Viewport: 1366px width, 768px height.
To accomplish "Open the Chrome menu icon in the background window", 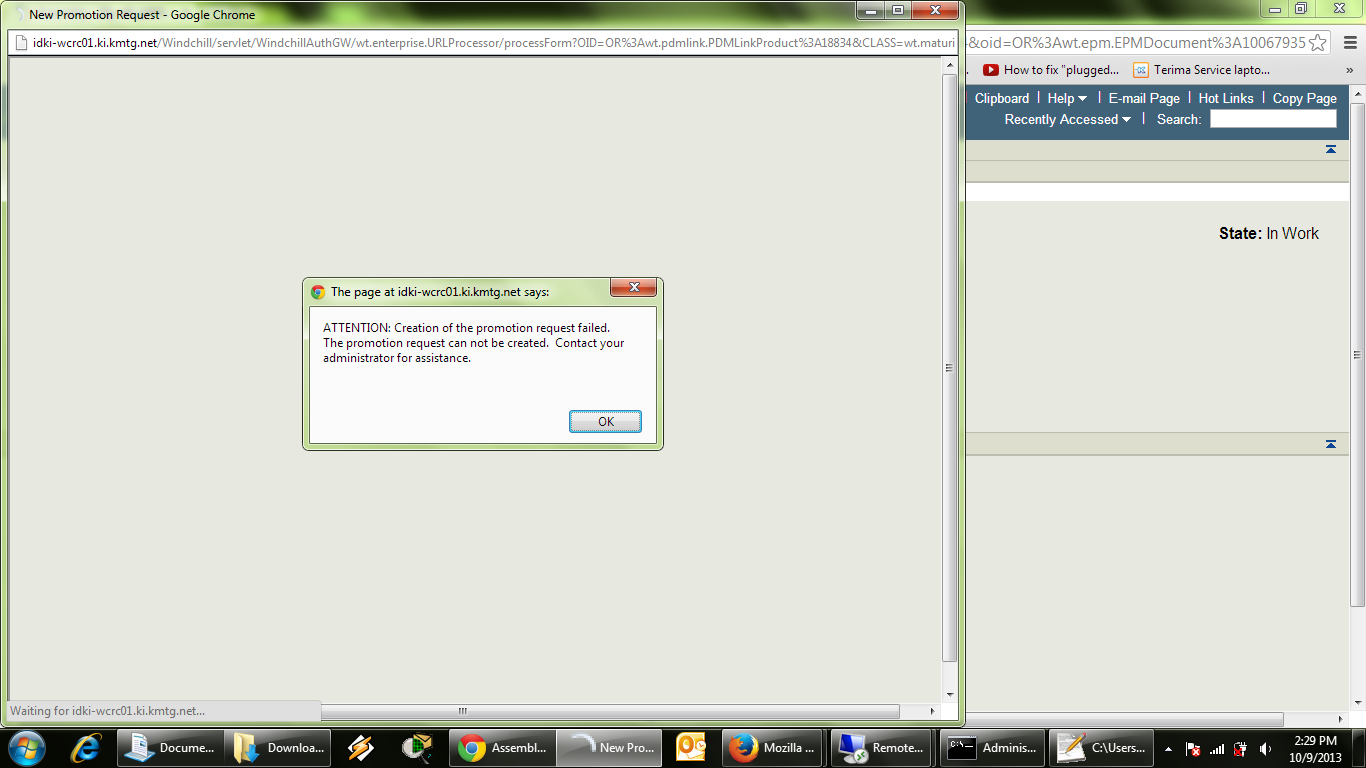I will (1349, 43).
